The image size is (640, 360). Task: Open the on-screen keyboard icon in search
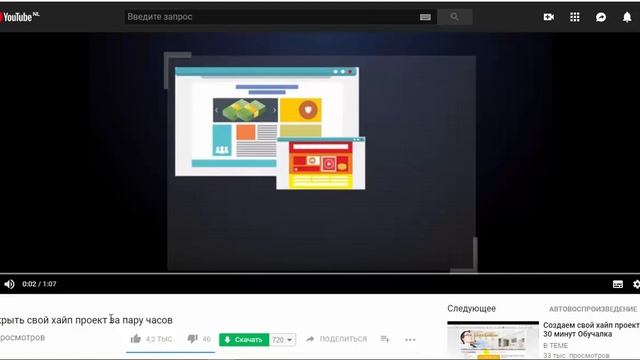pos(425,17)
